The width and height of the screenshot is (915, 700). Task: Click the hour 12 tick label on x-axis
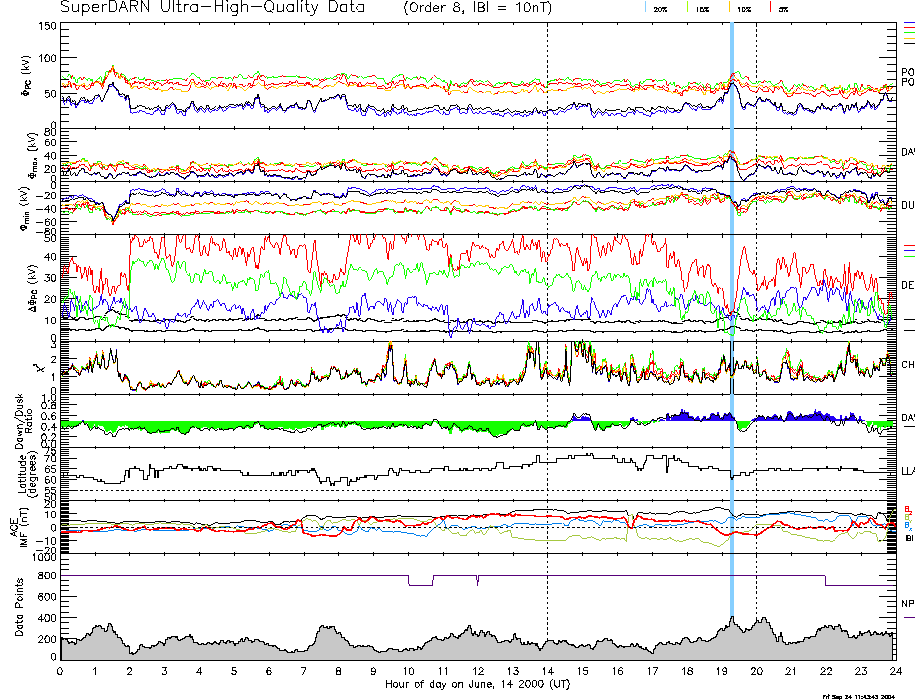click(x=477, y=671)
